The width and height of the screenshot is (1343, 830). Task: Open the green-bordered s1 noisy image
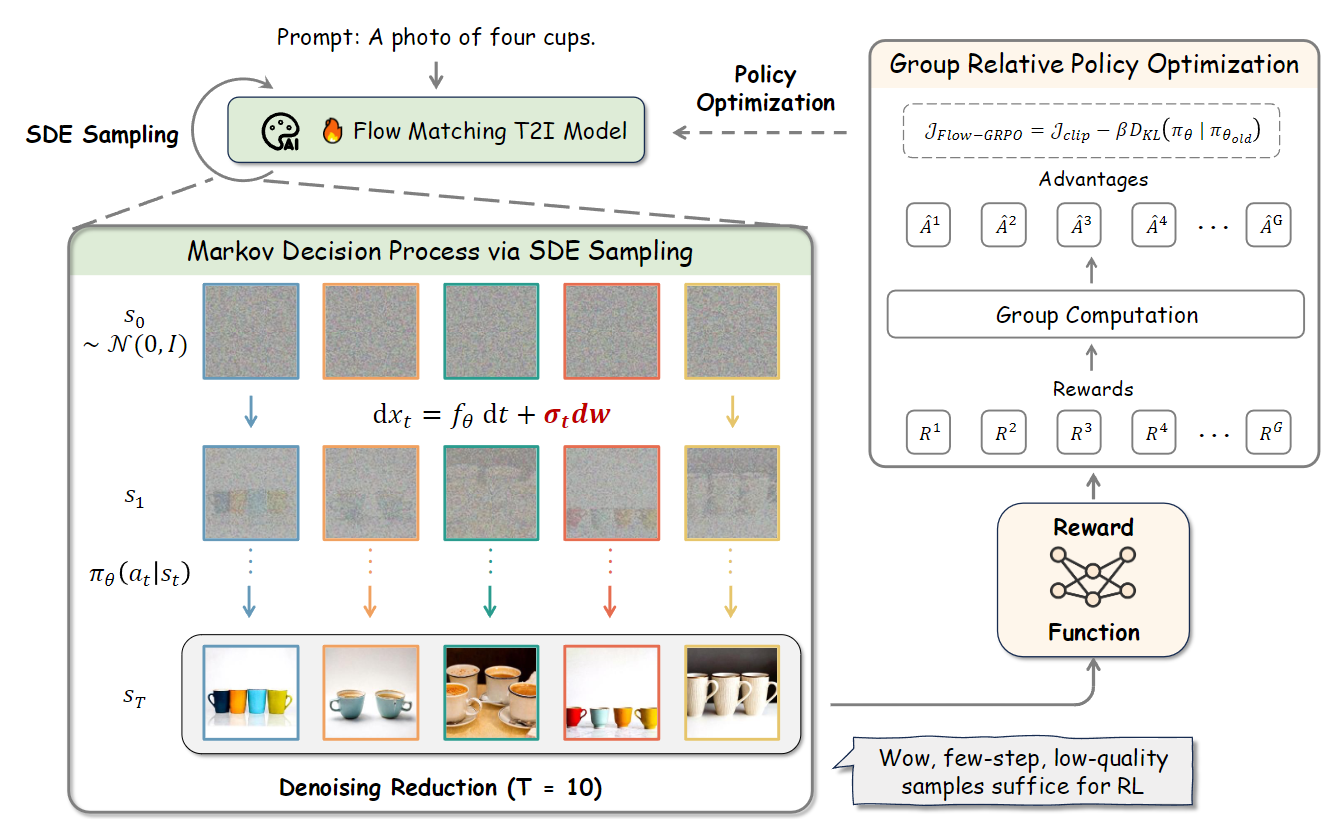click(492, 493)
